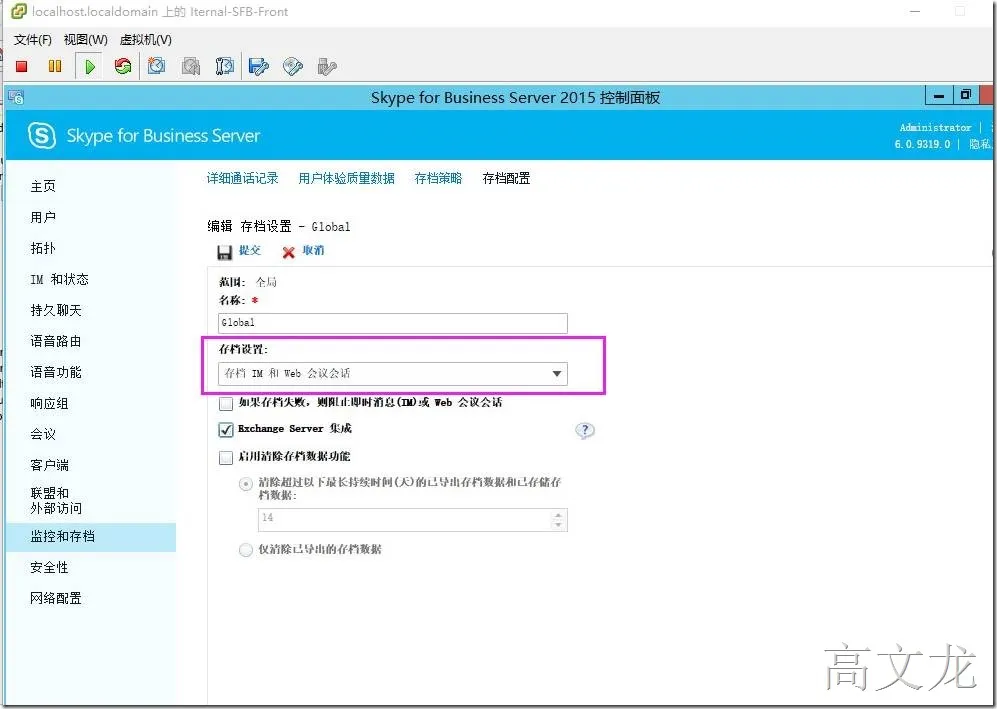Click the heading 编辑 存档设置 - Global
Viewport: 997px width, 709px height.
(x=278, y=226)
